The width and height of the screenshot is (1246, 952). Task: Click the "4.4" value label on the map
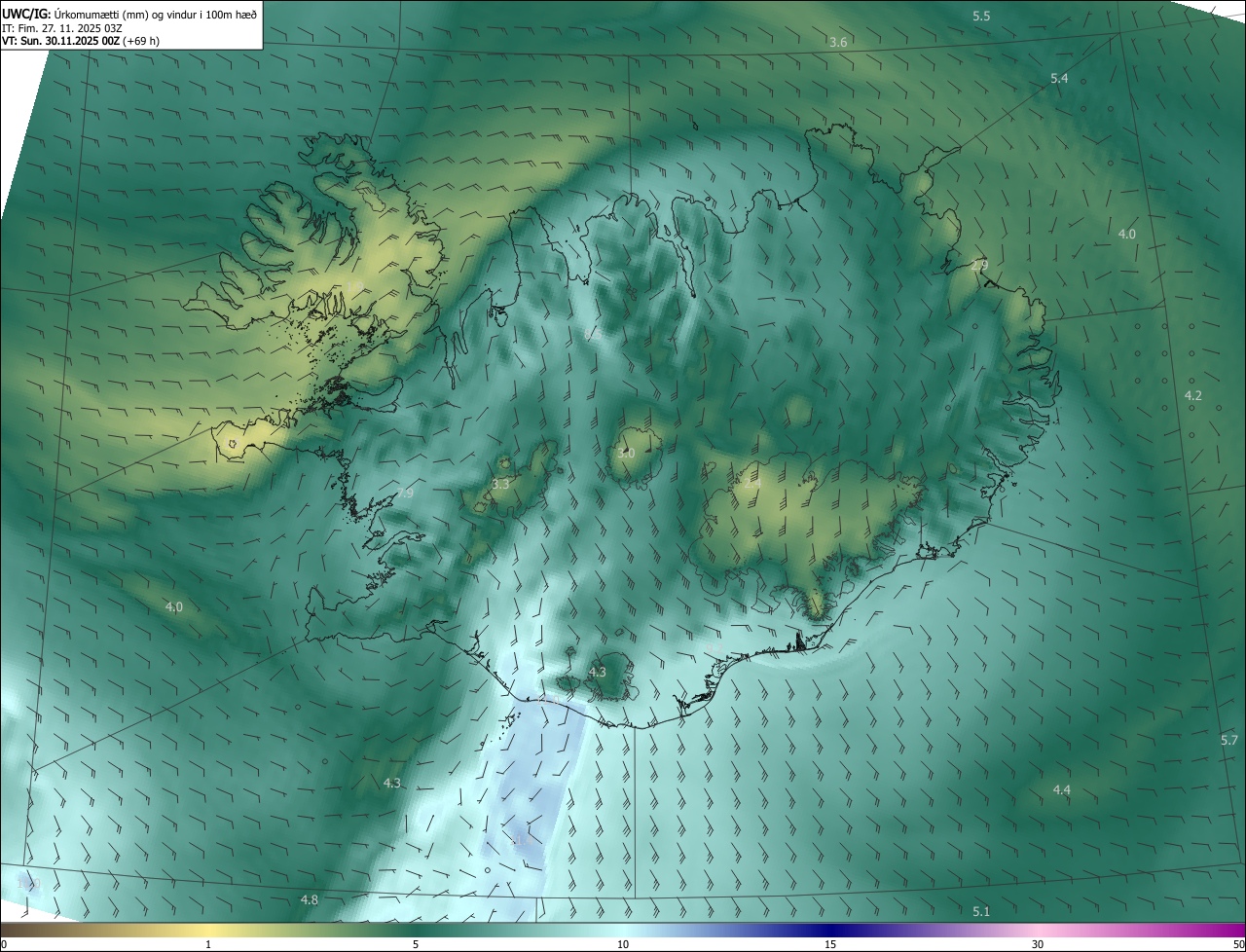click(1061, 790)
